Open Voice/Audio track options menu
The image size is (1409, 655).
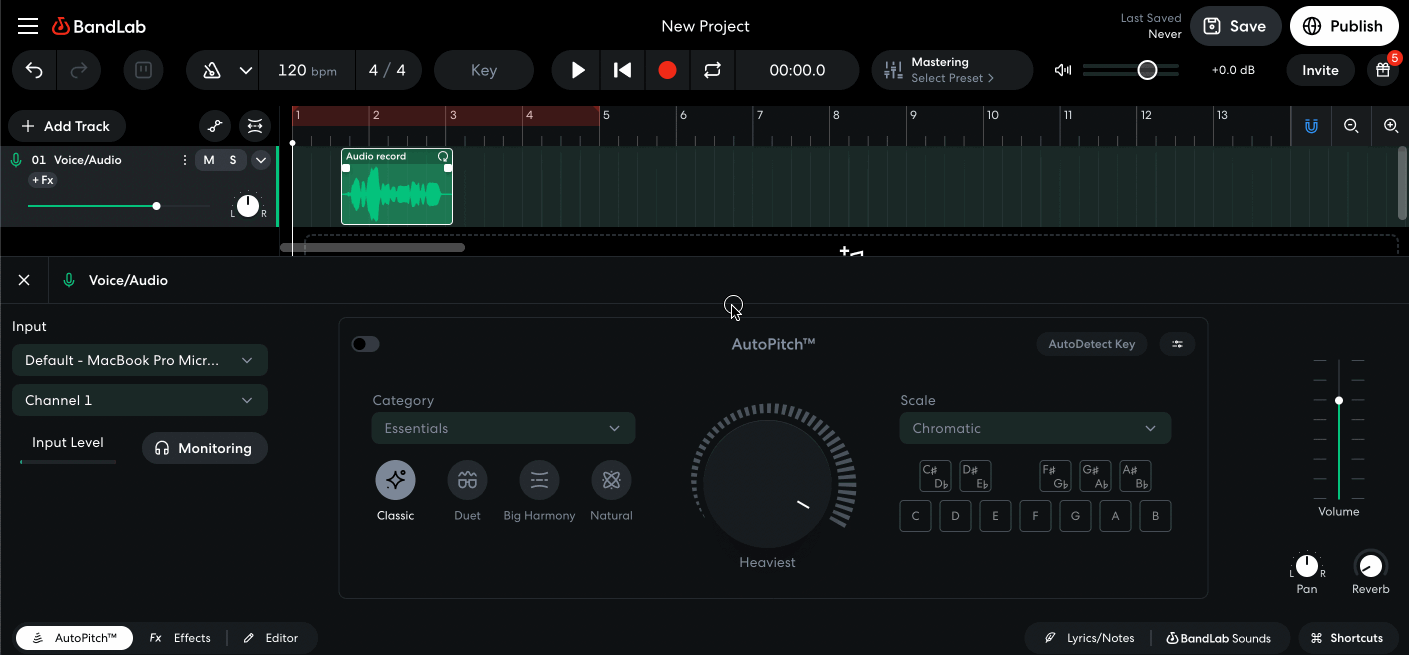click(x=184, y=160)
